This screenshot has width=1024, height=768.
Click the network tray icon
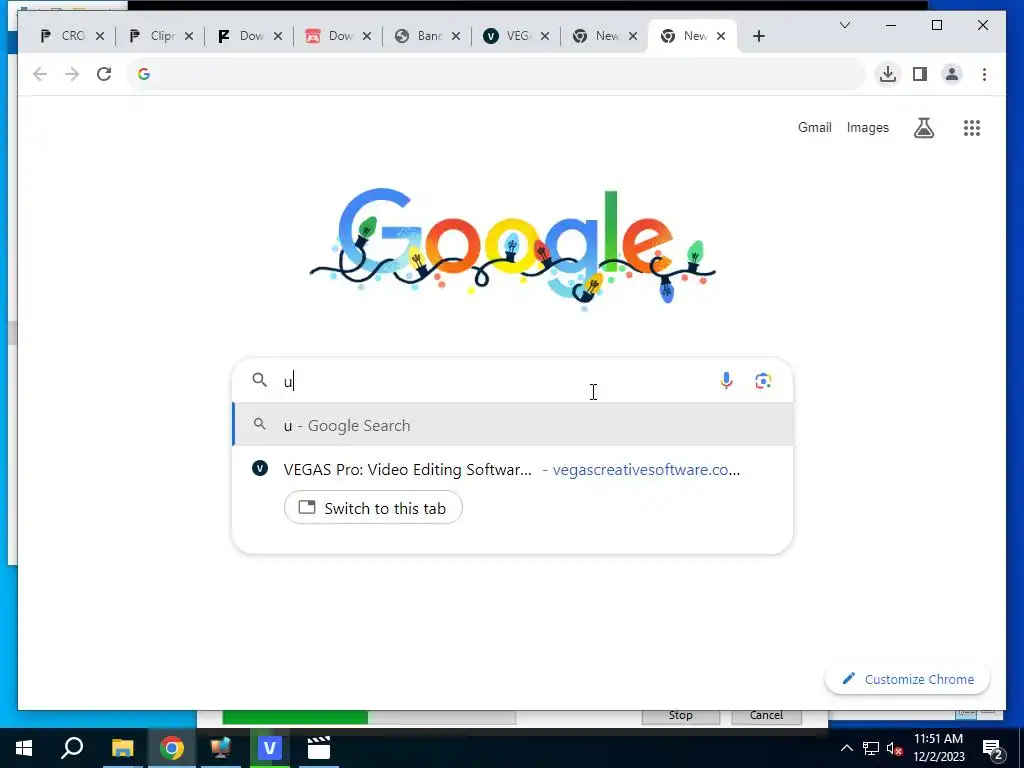[871, 749]
